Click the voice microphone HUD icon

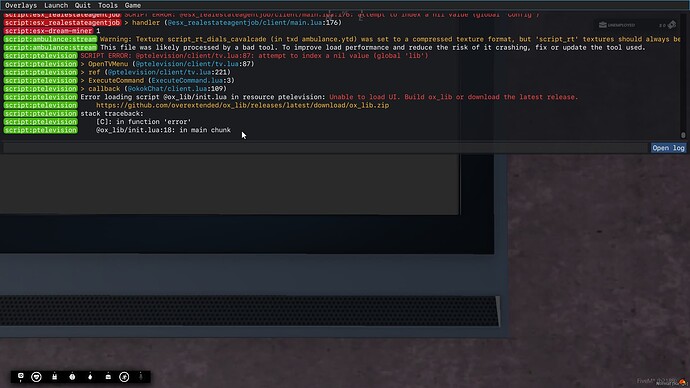coord(21,377)
